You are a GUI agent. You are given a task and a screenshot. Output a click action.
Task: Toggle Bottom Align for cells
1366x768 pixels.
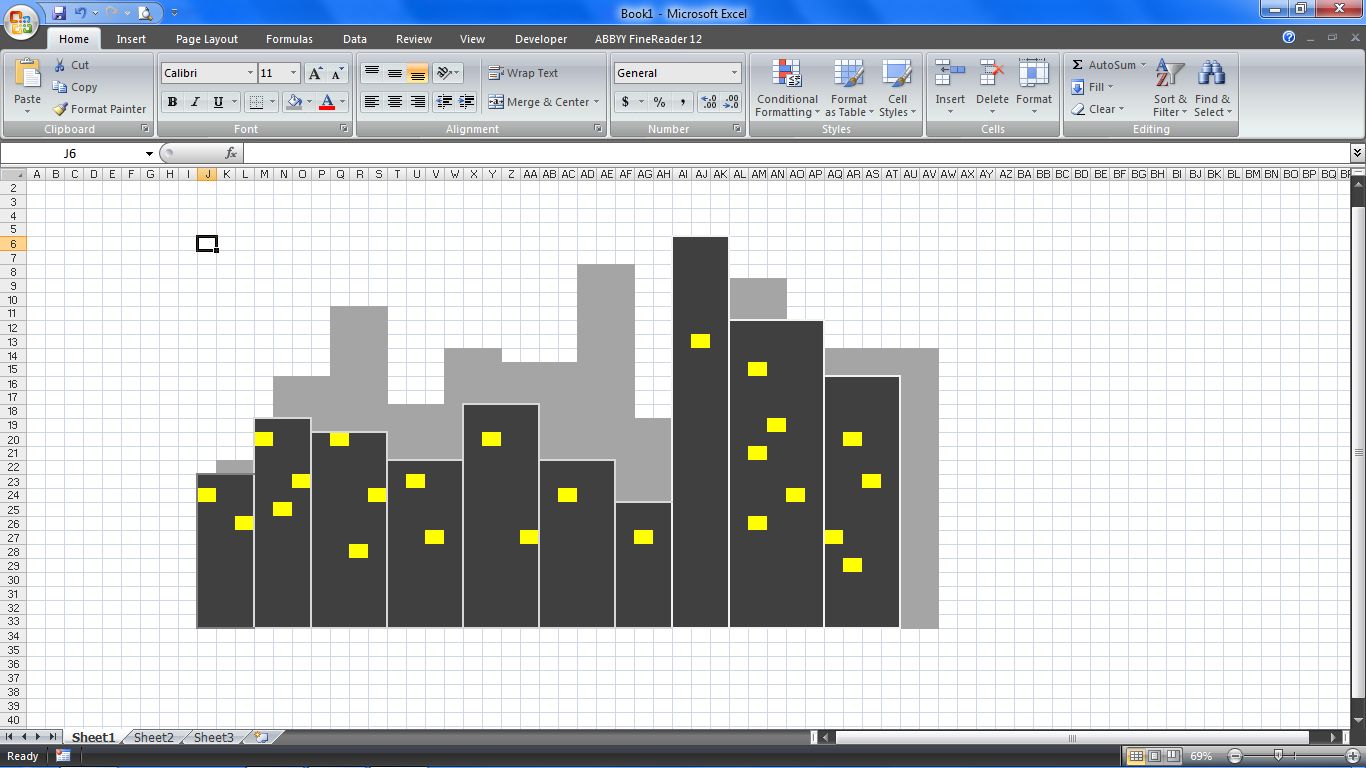418,73
